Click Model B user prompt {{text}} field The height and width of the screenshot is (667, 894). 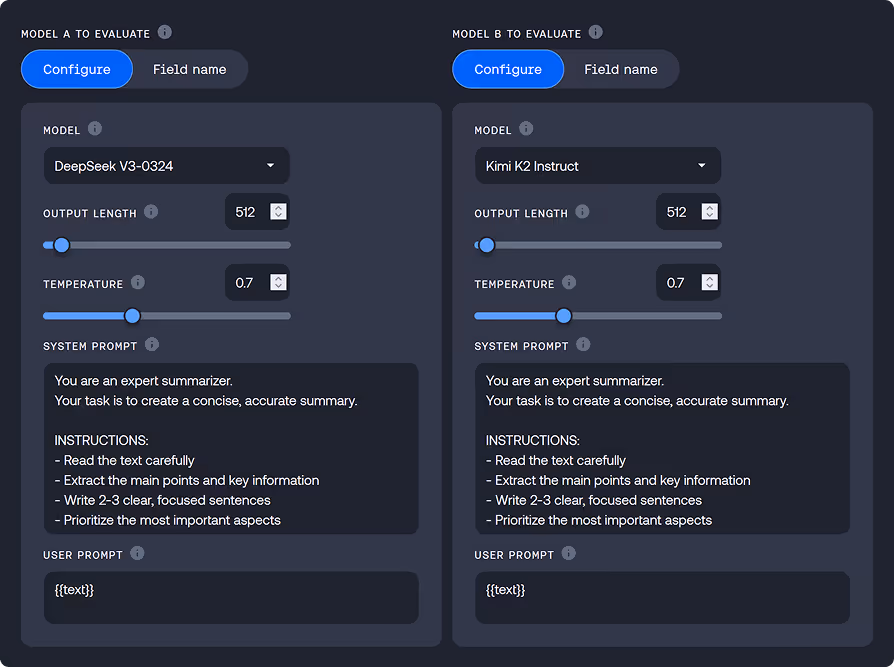[662, 597]
